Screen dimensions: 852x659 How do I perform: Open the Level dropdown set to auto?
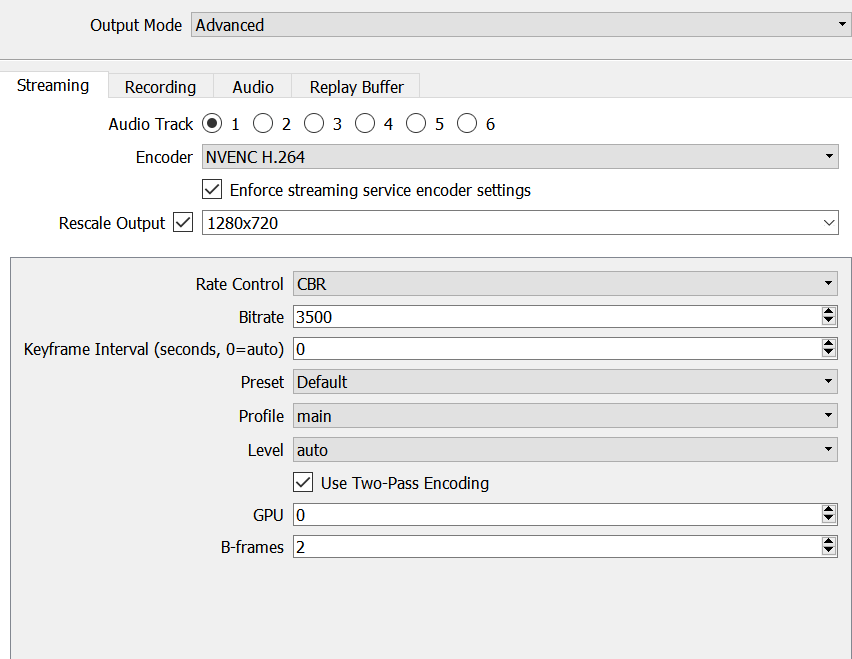click(565, 449)
